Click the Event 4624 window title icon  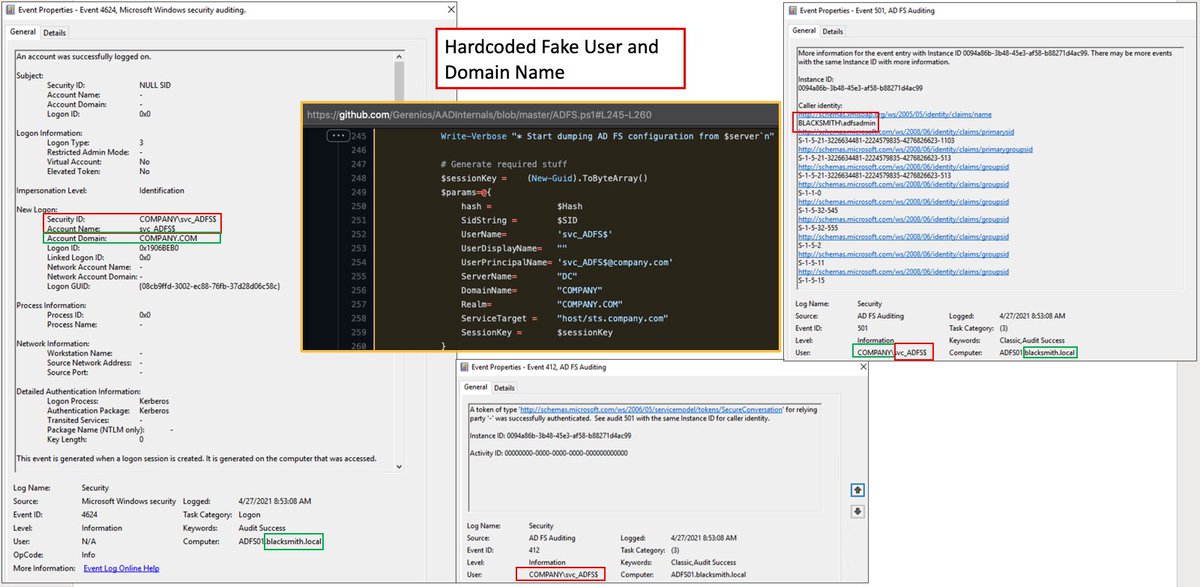point(12,10)
